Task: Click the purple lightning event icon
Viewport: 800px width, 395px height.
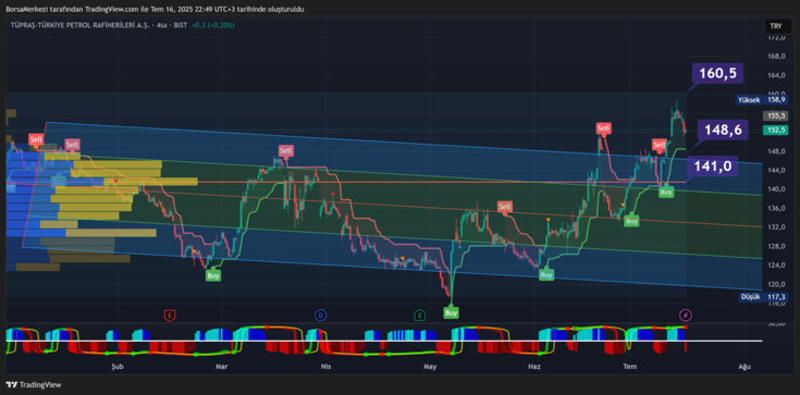Action: (686, 315)
